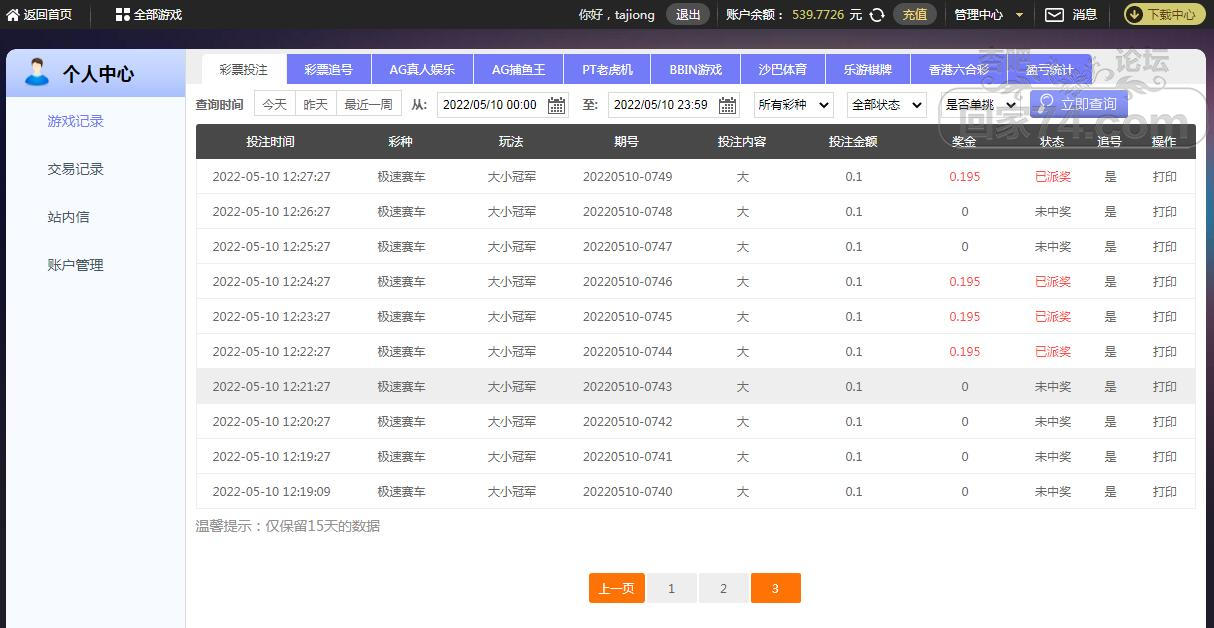This screenshot has width=1214, height=628.
Task: Click 管理中心 menu
Action: coord(979,15)
